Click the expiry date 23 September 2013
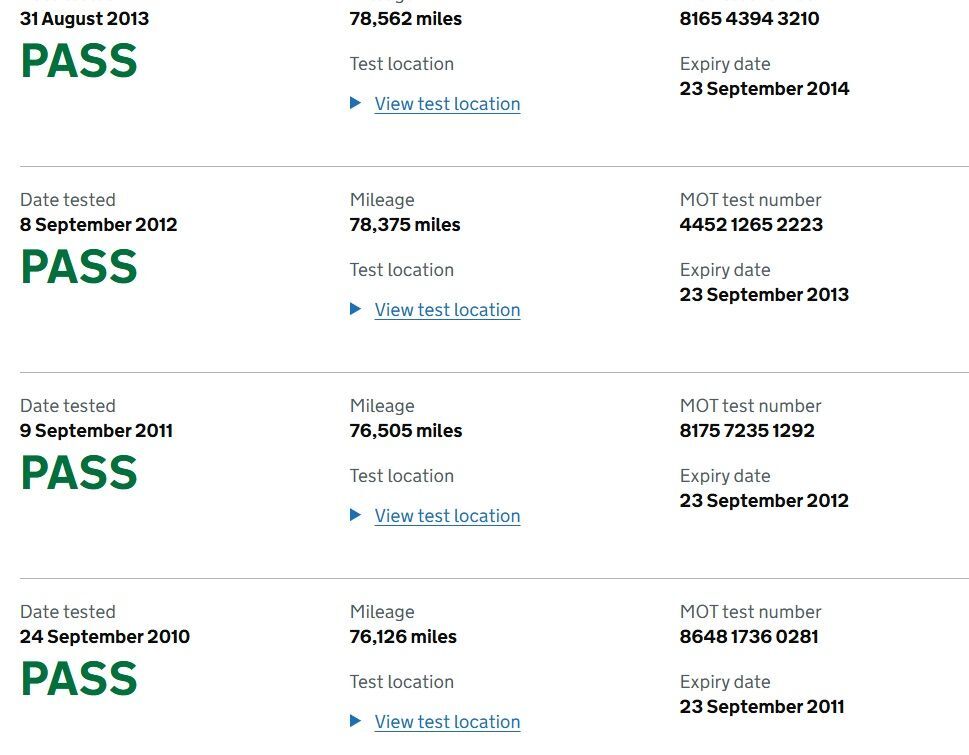The height and width of the screenshot is (755, 969). [764, 295]
